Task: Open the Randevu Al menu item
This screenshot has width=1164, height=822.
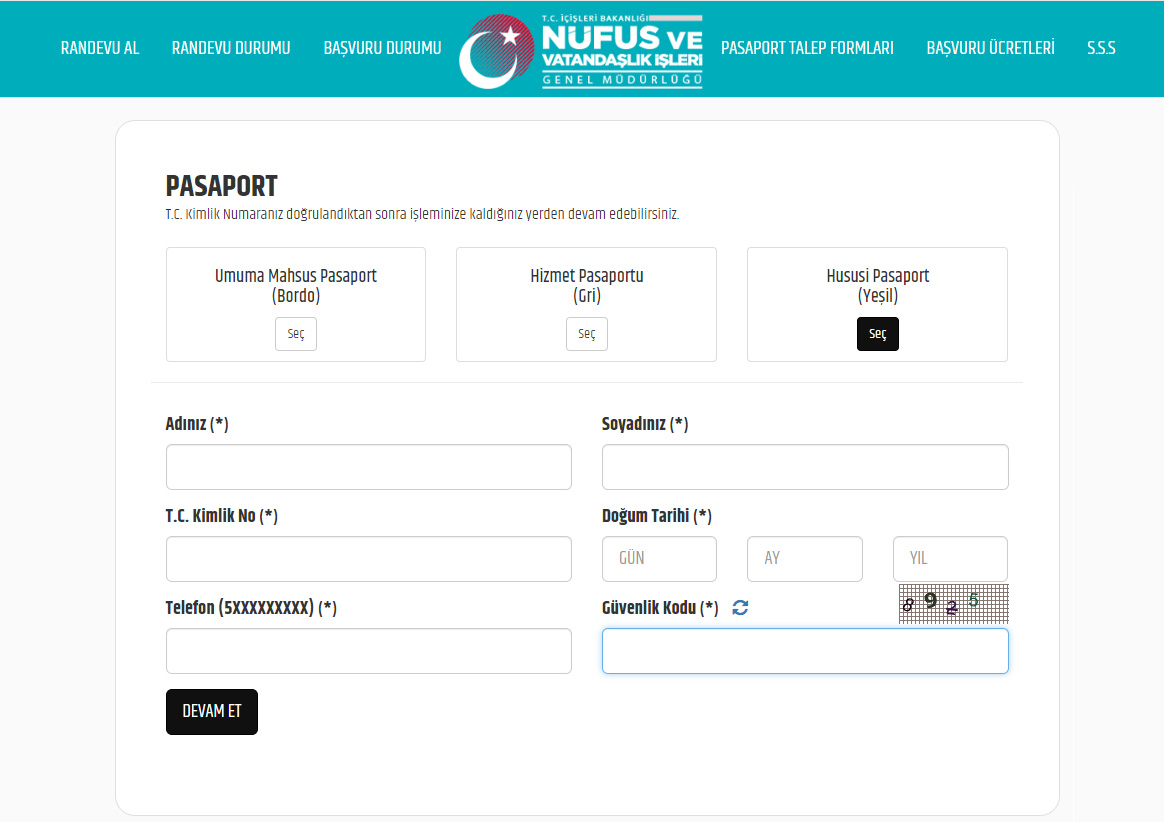Action: click(100, 48)
